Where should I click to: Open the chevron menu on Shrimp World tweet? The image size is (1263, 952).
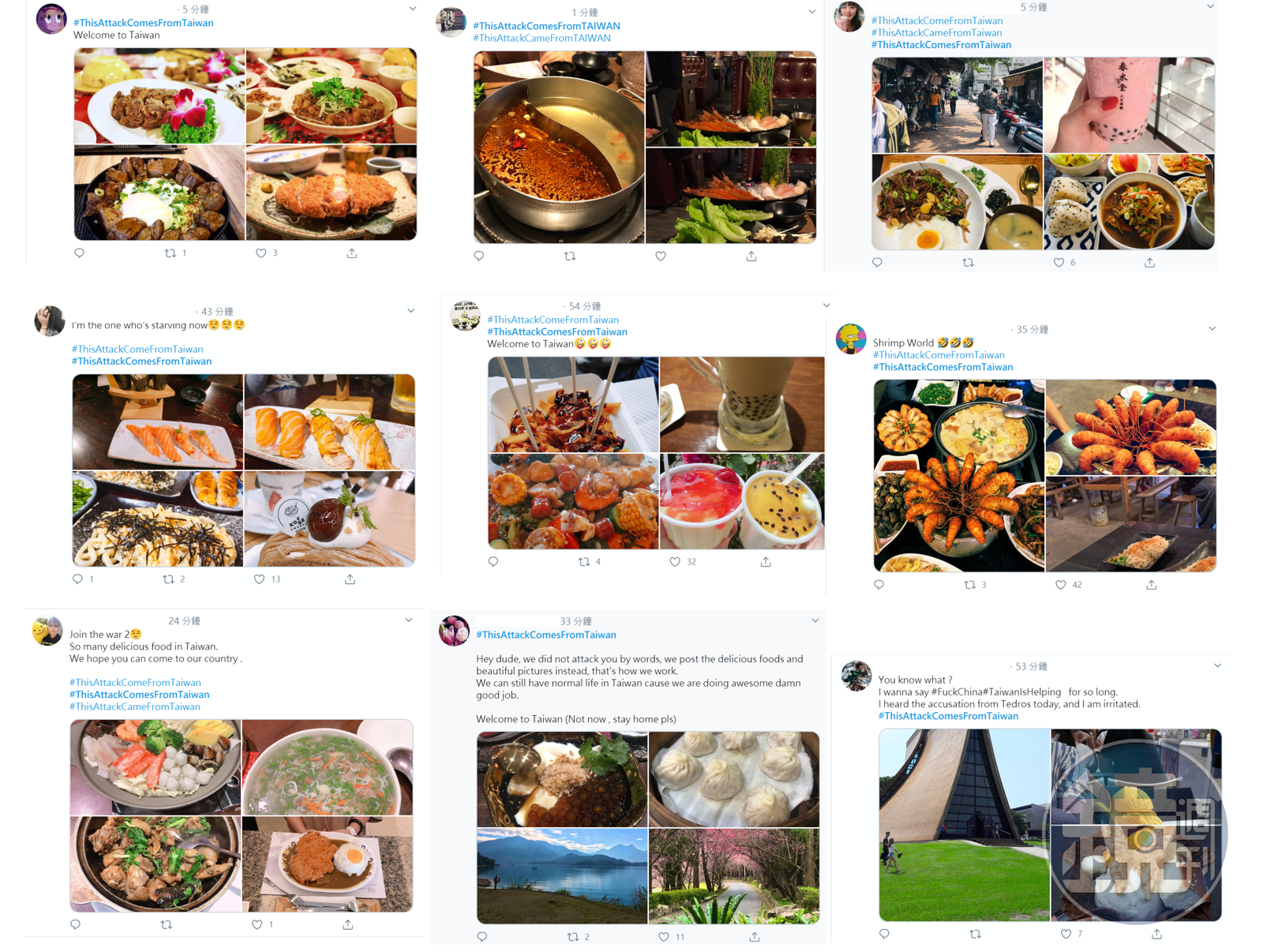1212,328
